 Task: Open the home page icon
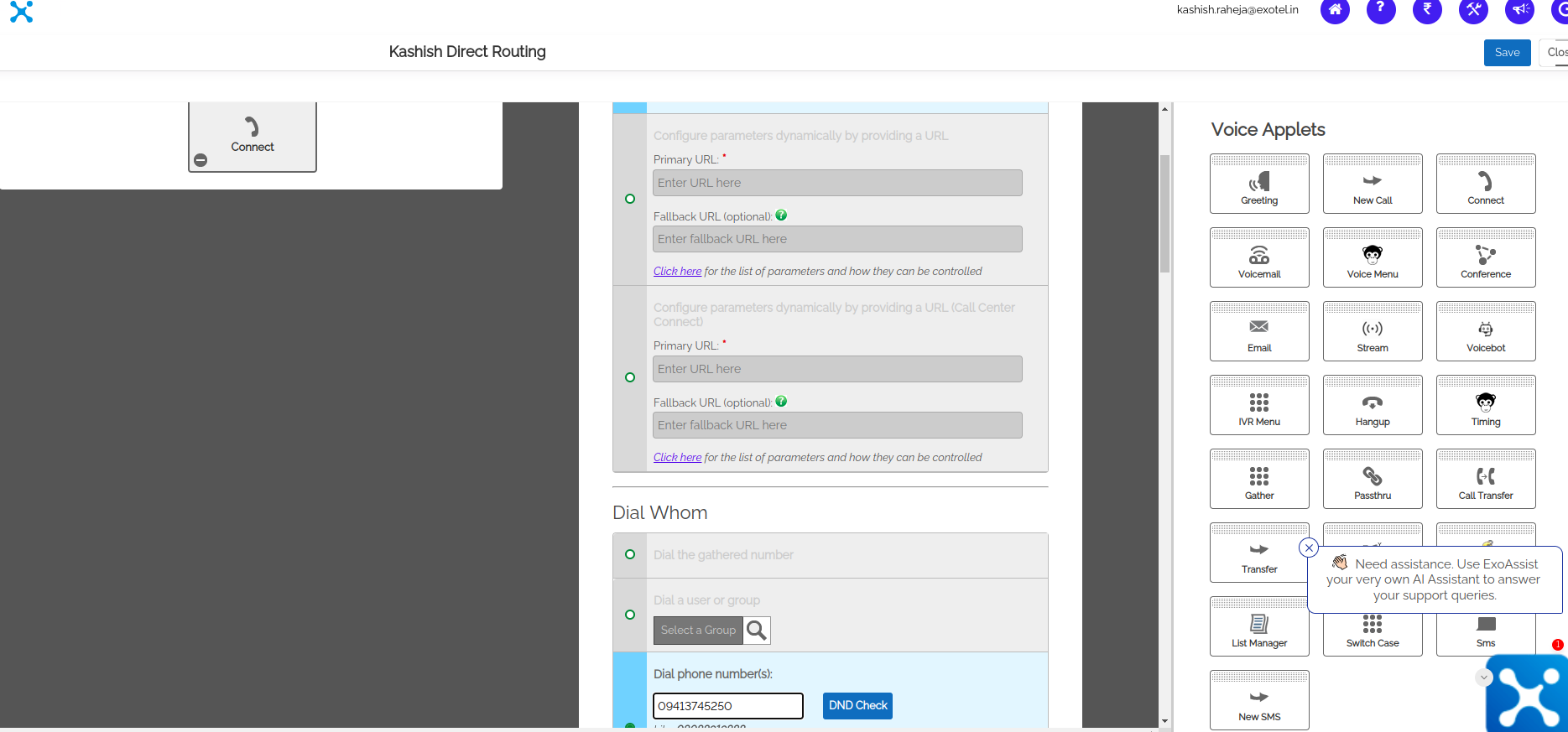tap(1335, 10)
